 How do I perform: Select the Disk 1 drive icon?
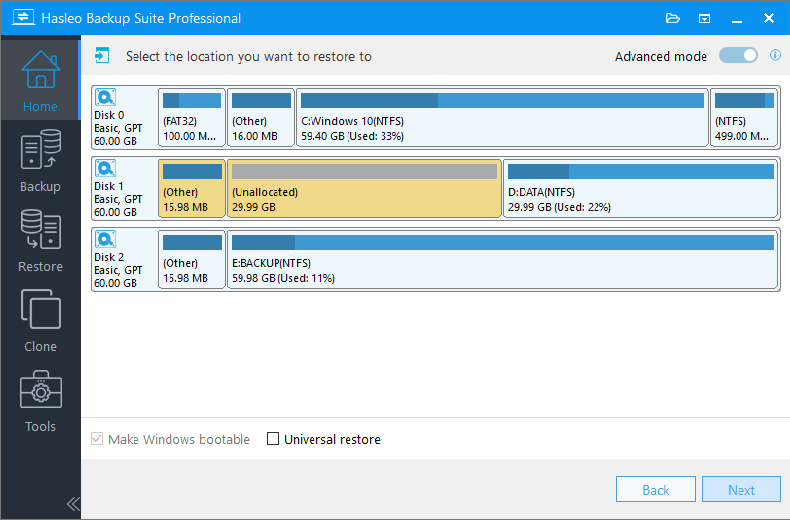105,168
